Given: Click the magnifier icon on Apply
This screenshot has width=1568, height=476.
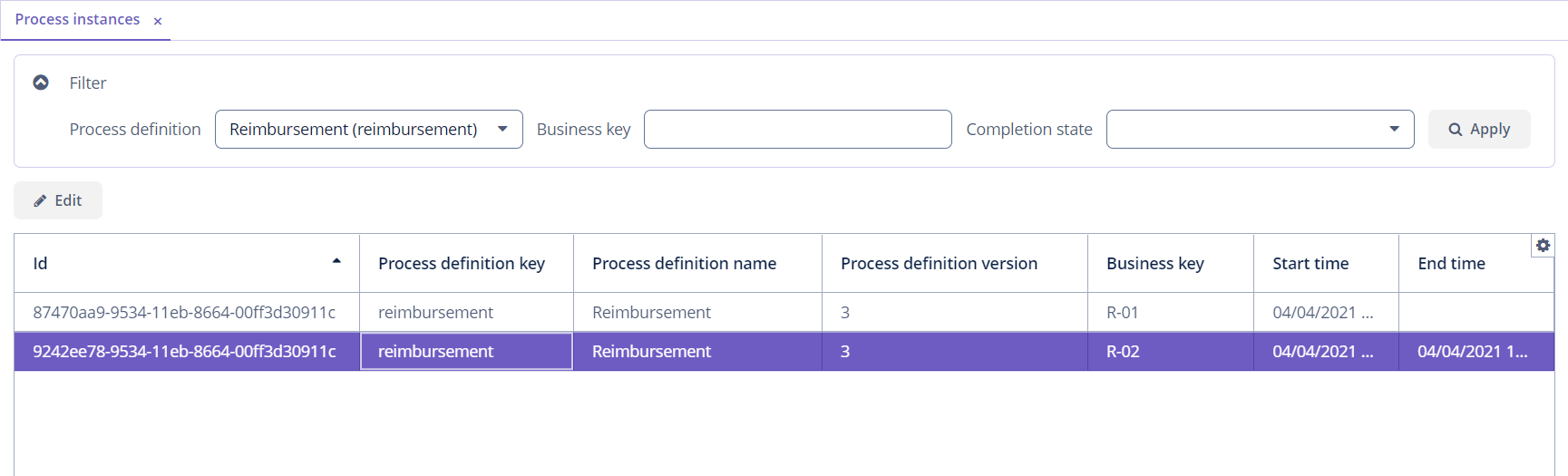Looking at the screenshot, I should 1455,130.
